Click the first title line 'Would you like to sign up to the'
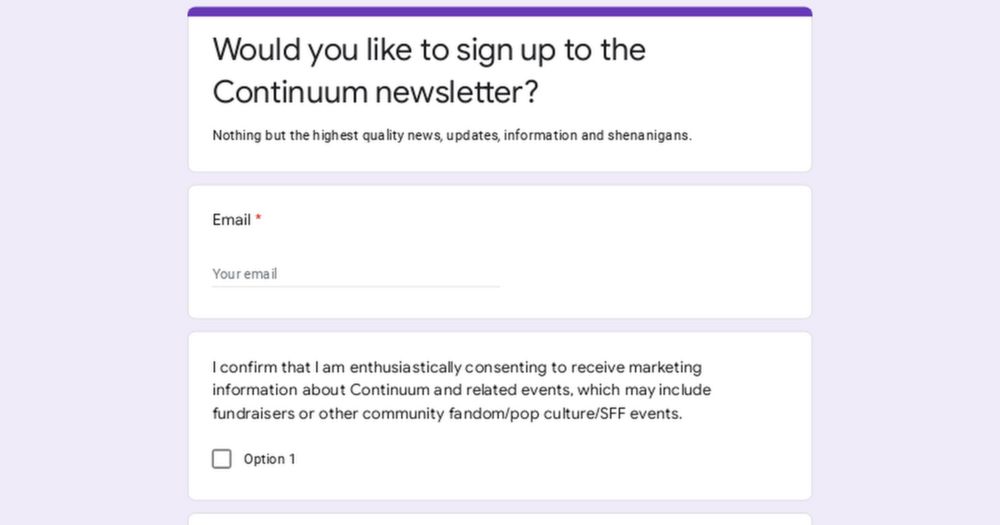Viewport: 1000px width, 525px height. tap(429, 49)
